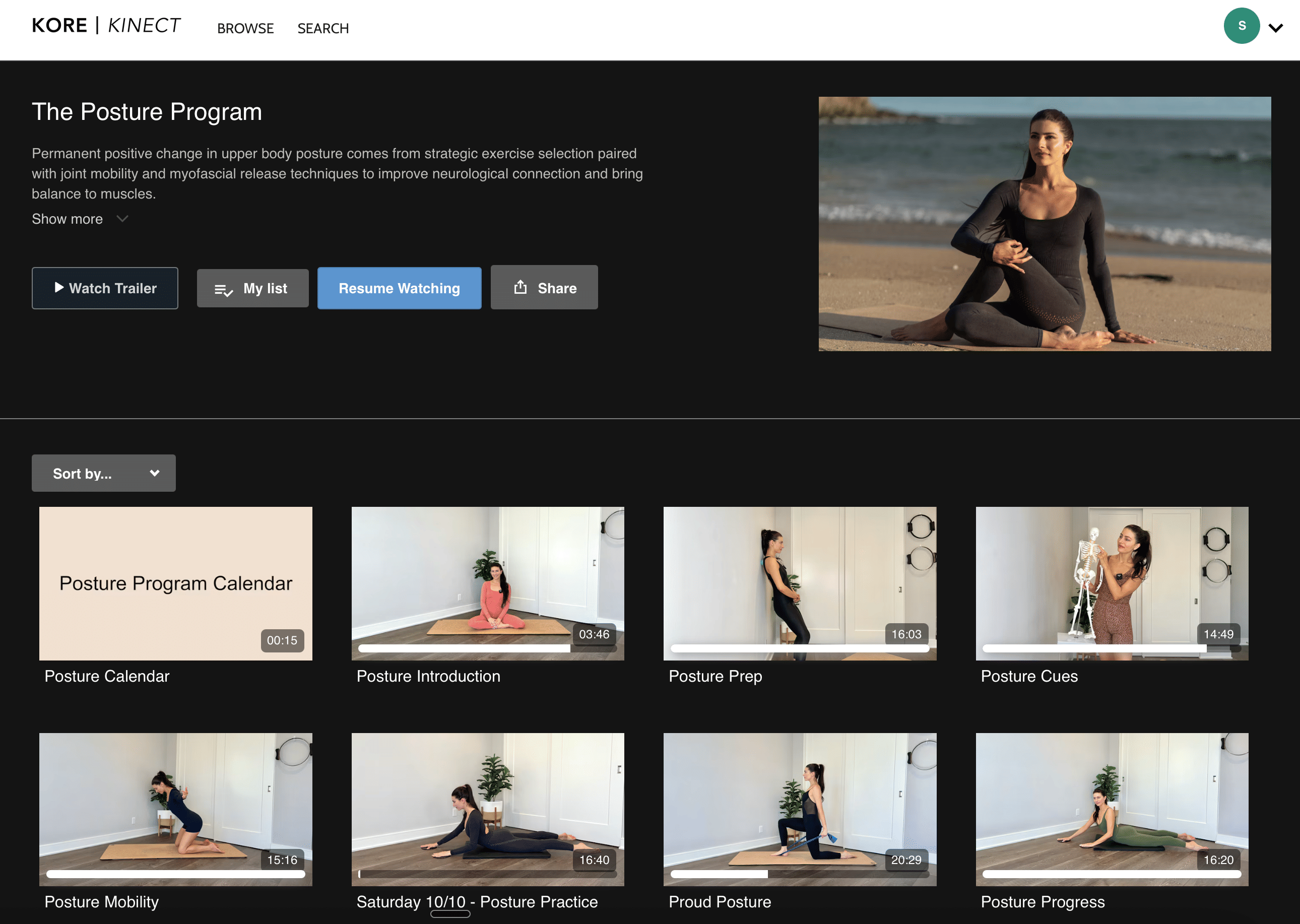Click the Posture Calendar title link
The width and height of the screenshot is (1300, 924).
pos(107,676)
